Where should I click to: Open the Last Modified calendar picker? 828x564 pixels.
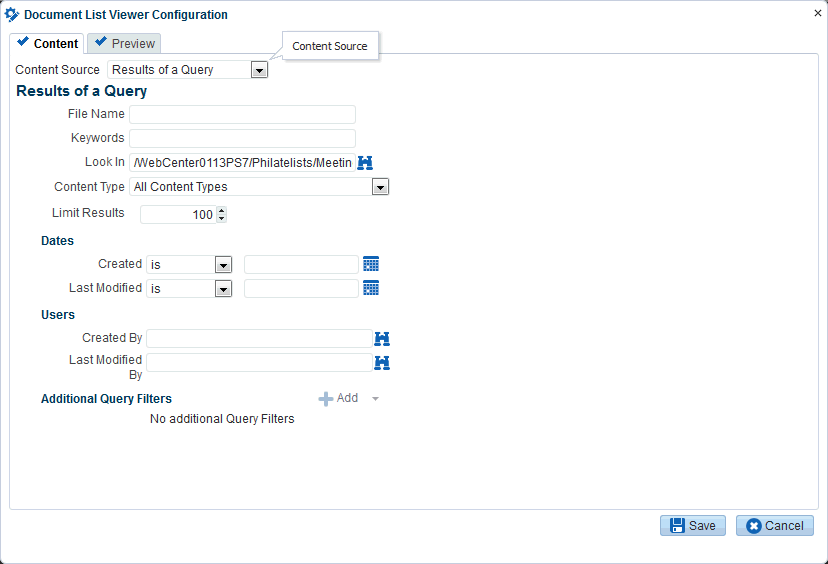[x=371, y=288]
